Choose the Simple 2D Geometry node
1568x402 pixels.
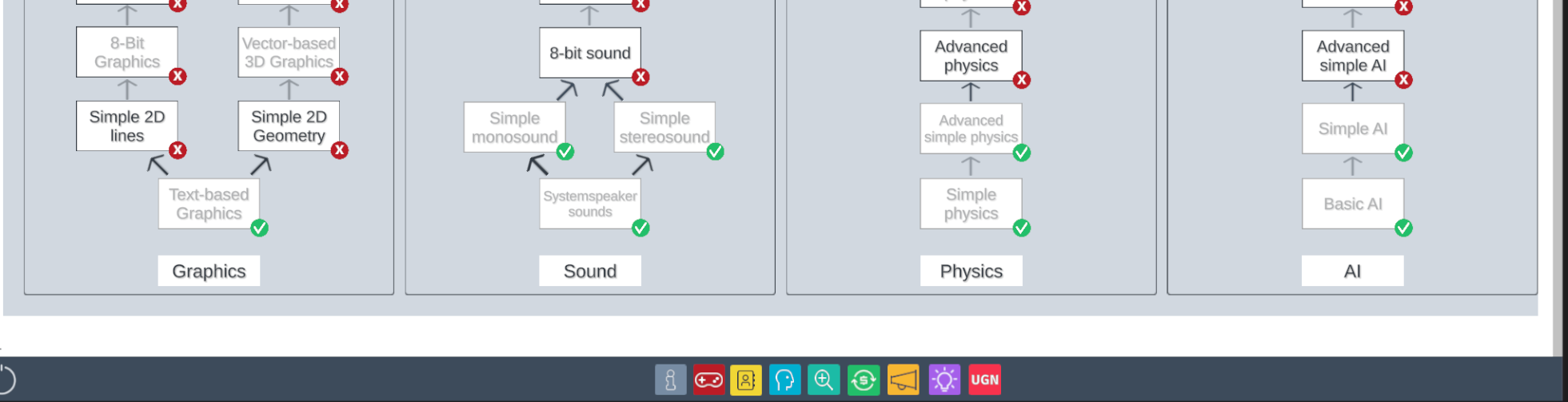coord(289,126)
